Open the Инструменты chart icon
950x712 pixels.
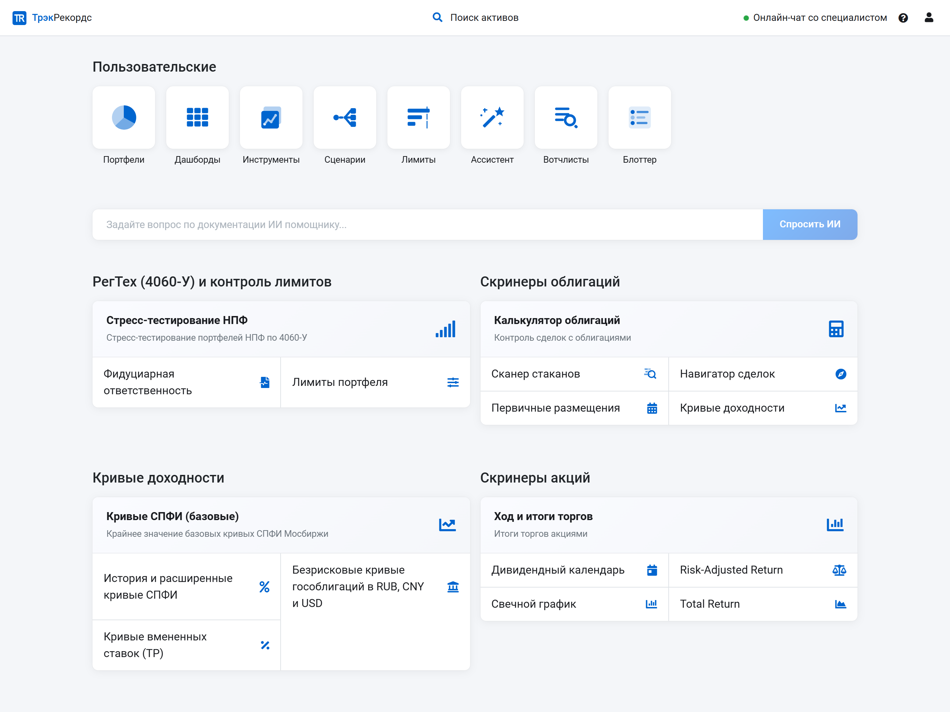tap(271, 118)
